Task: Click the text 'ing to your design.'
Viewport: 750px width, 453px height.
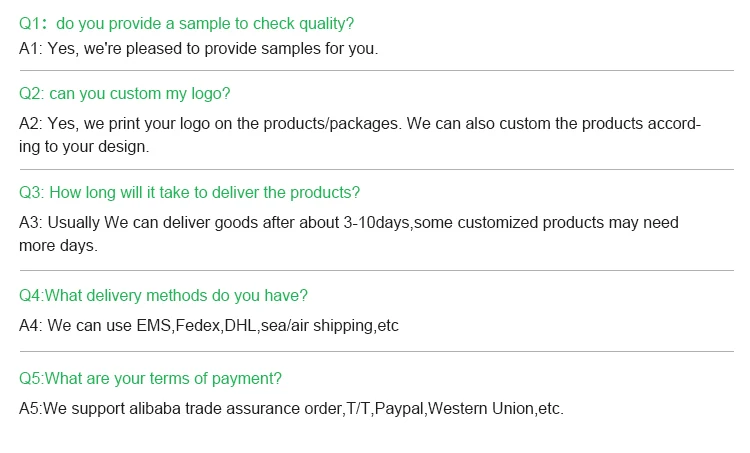Action: click(x=84, y=146)
